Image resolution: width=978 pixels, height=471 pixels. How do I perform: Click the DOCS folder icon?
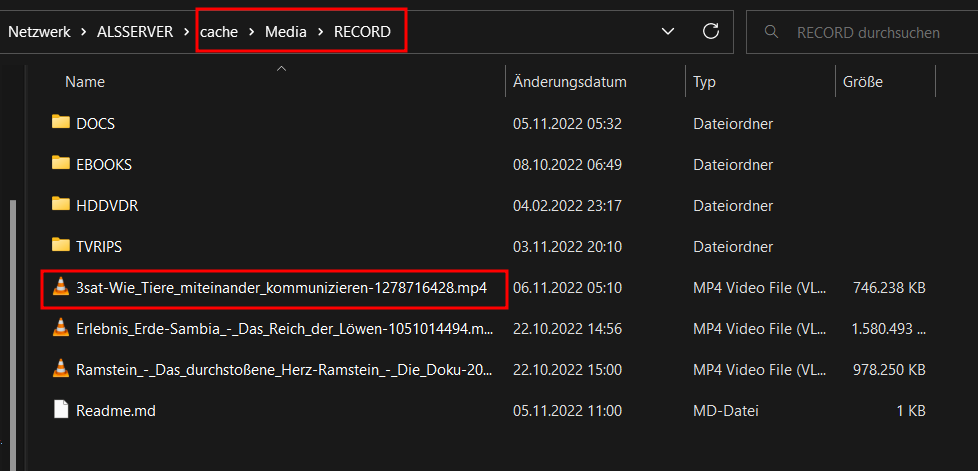(x=61, y=122)
